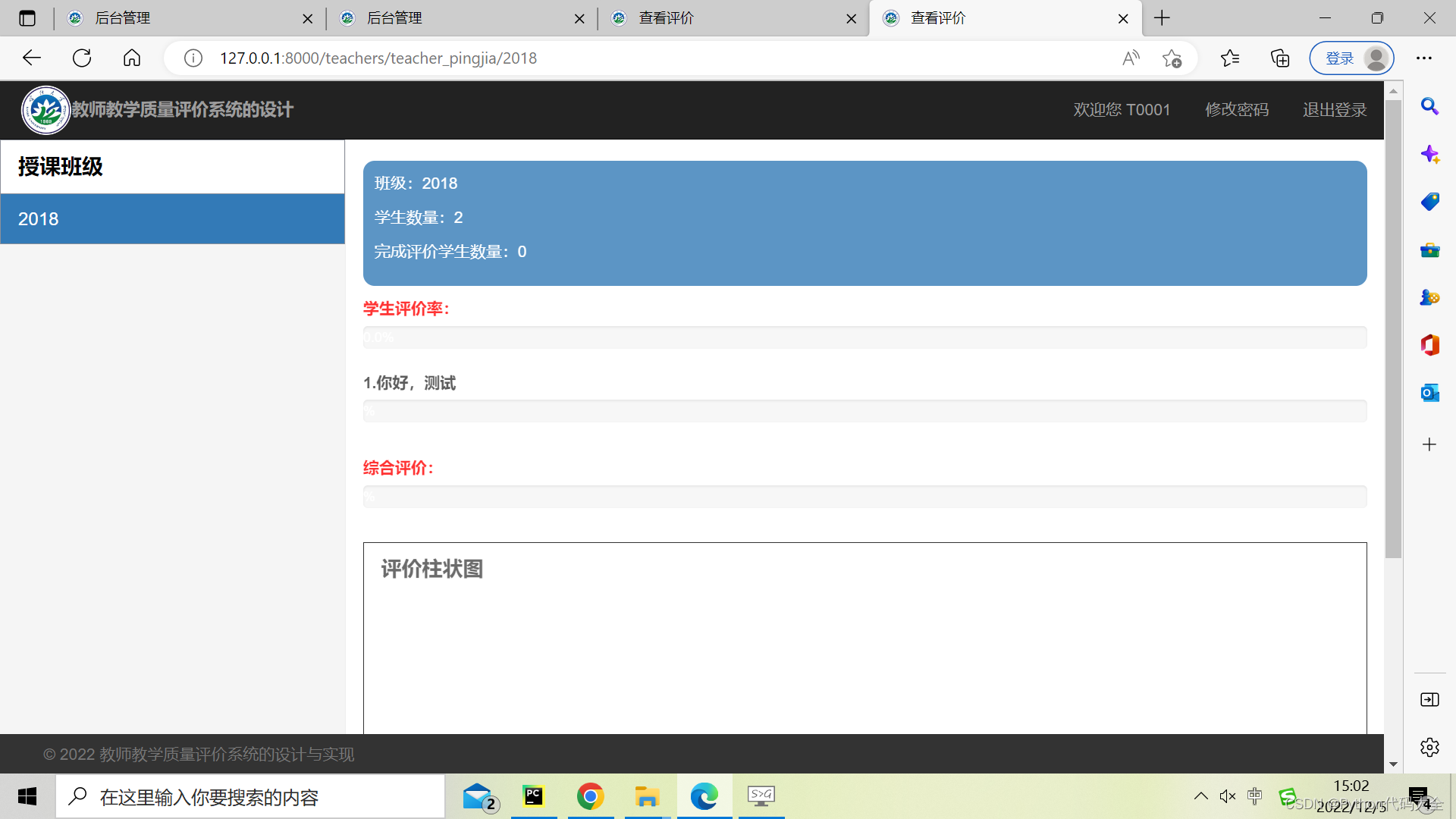Click the browser refresh icon
The height and width of the screenshot is (819, 1456).
82,58
